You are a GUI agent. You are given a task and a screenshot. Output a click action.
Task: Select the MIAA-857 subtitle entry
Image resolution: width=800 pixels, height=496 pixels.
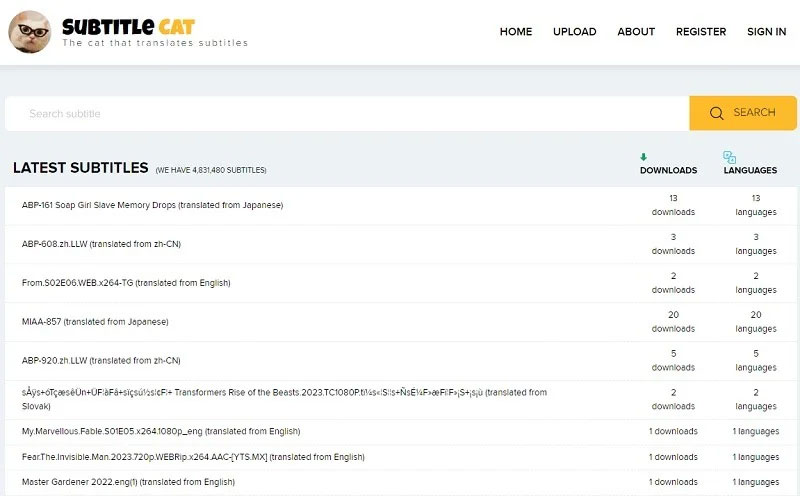tap(95, 322)
